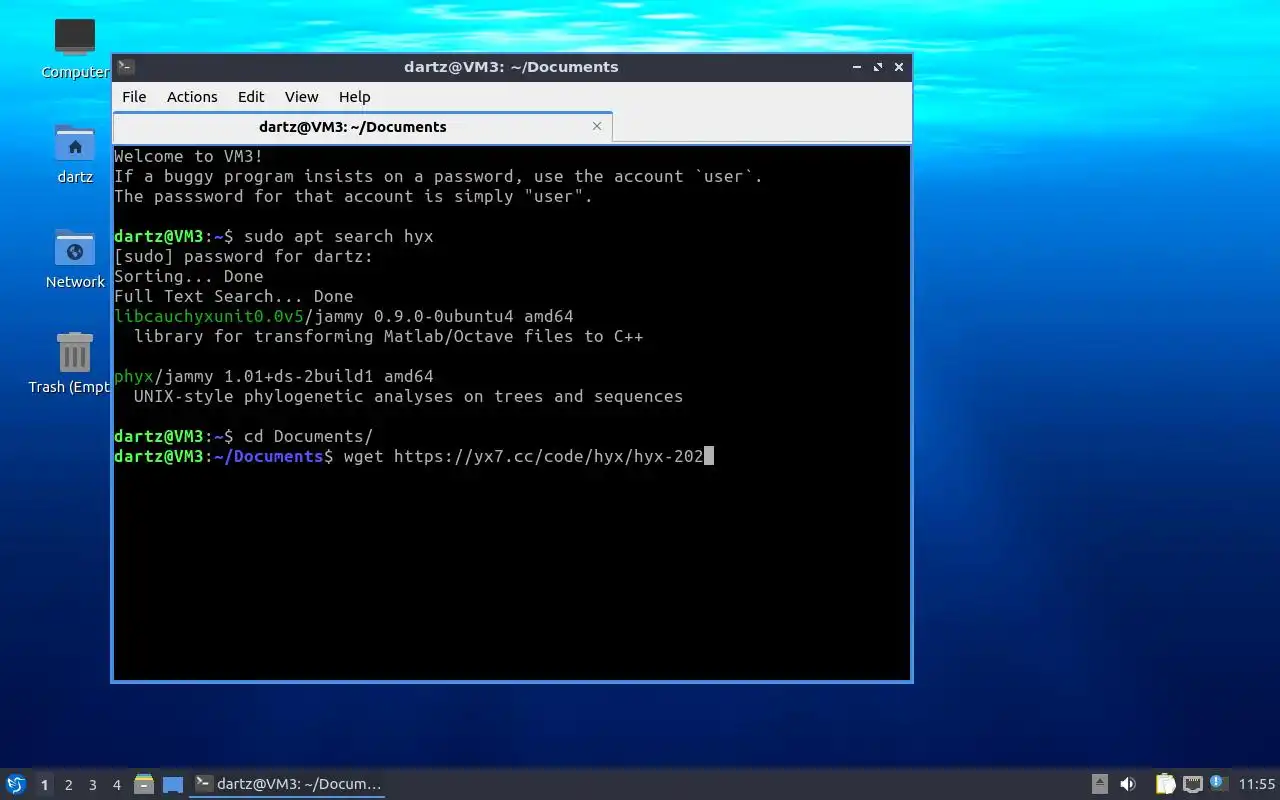Image resolution: width=1280 pixels, height=800 pixels.
Task: Open the Actions menu
Action: tap(192, 97)
